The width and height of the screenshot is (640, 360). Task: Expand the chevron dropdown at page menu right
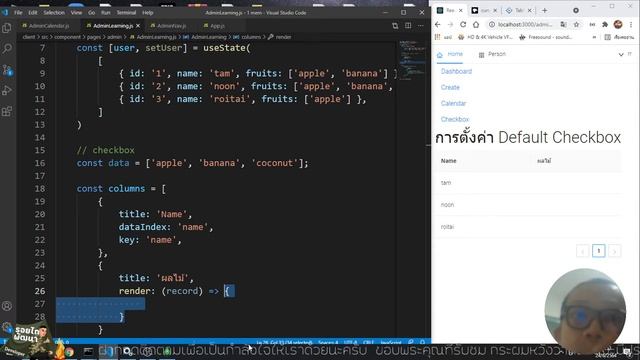[x=621, y=54]
